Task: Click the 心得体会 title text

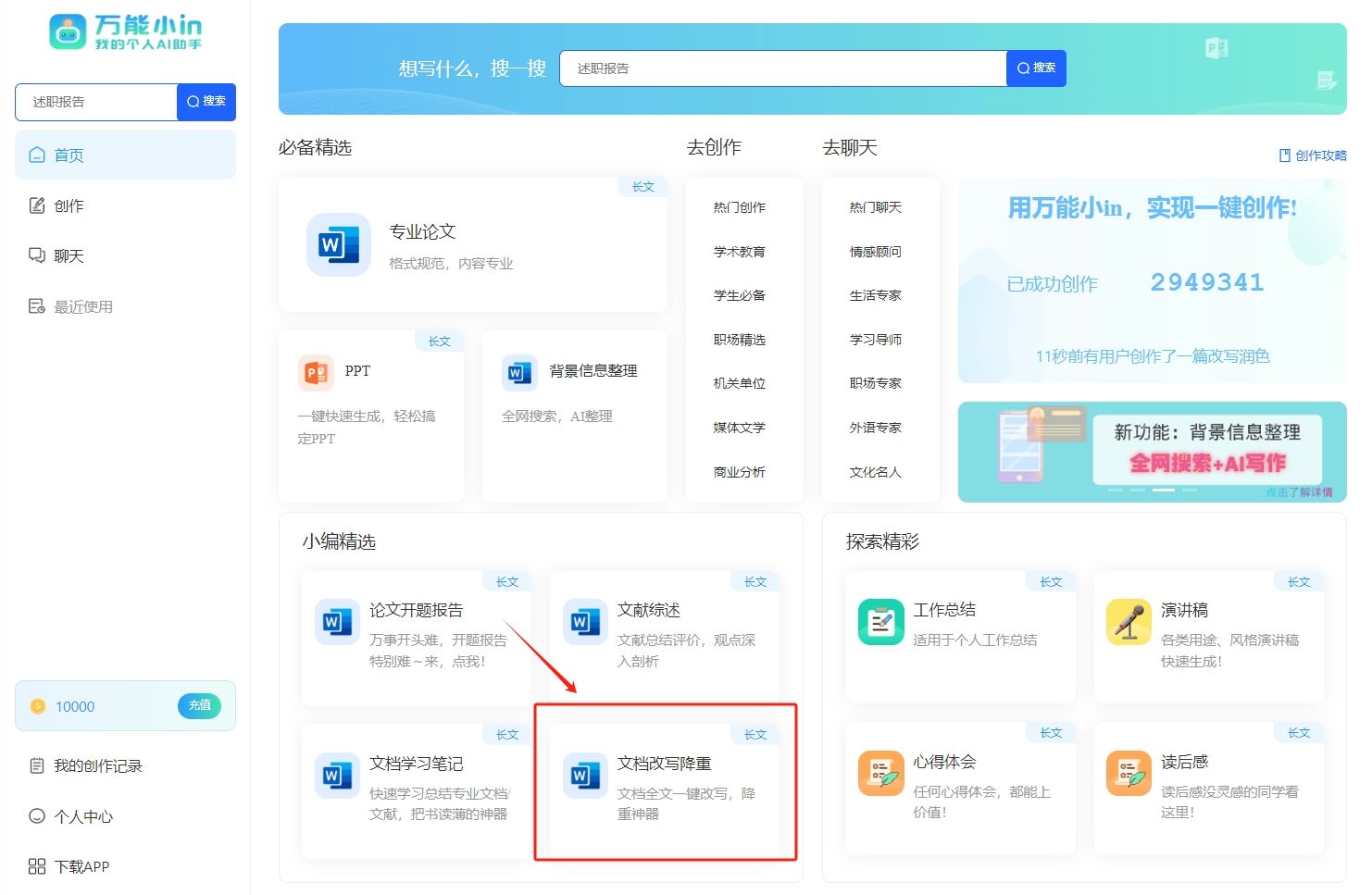Action: click(944, 762)
